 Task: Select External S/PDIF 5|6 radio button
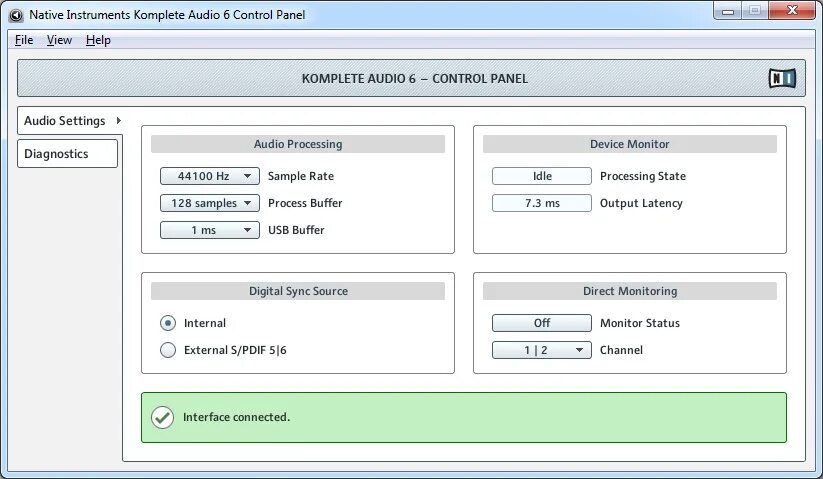(168, 350)
